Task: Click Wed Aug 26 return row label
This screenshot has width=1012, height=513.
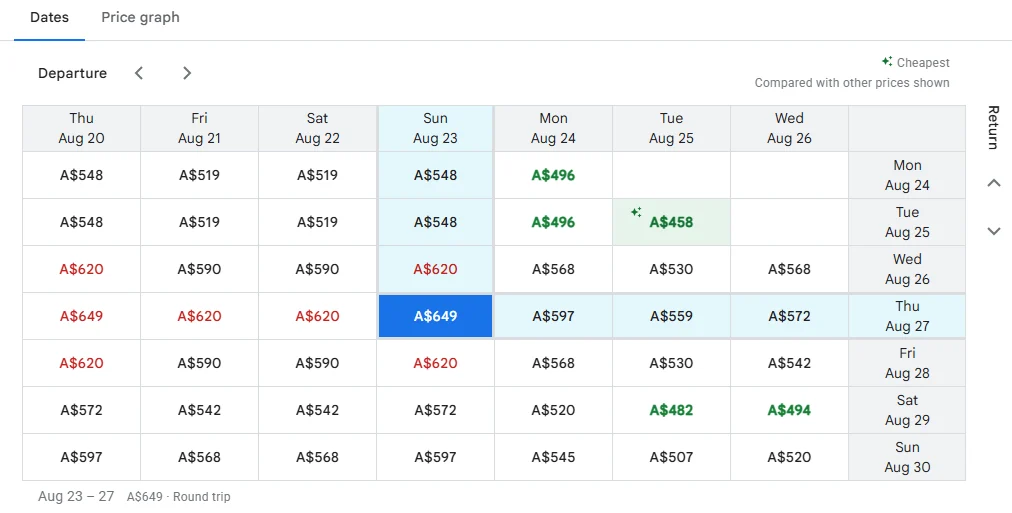Action: click(x=907, y=269)
